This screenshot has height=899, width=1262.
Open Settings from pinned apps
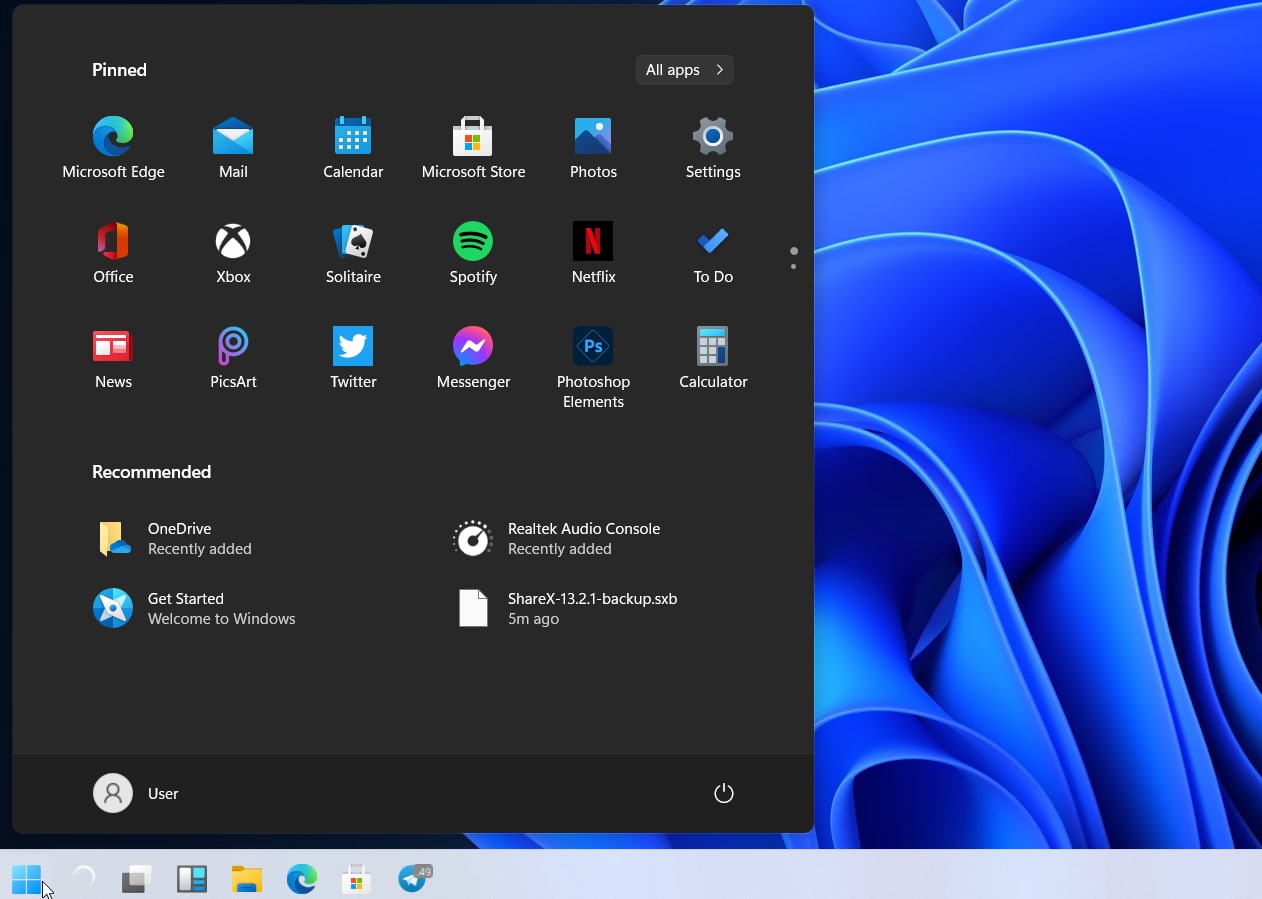pos(713,147)
